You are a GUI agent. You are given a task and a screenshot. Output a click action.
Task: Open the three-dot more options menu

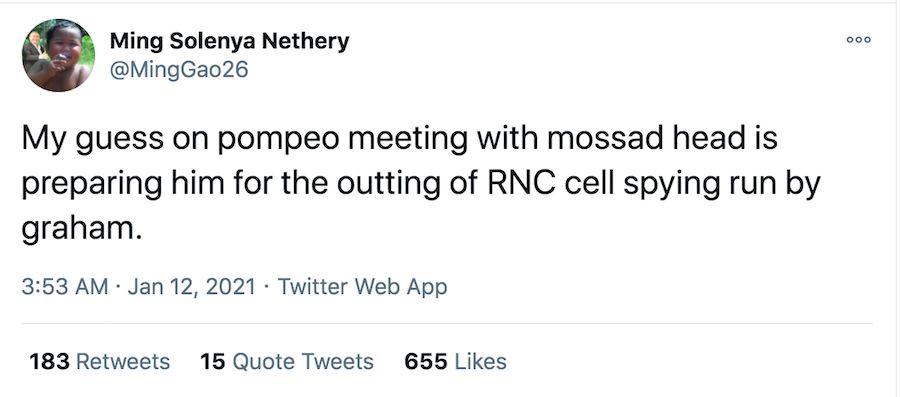click(859, 40)
